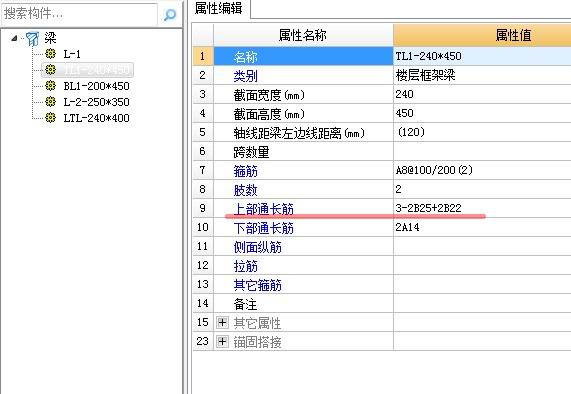Select the L-1 beam component

(72, 54)
